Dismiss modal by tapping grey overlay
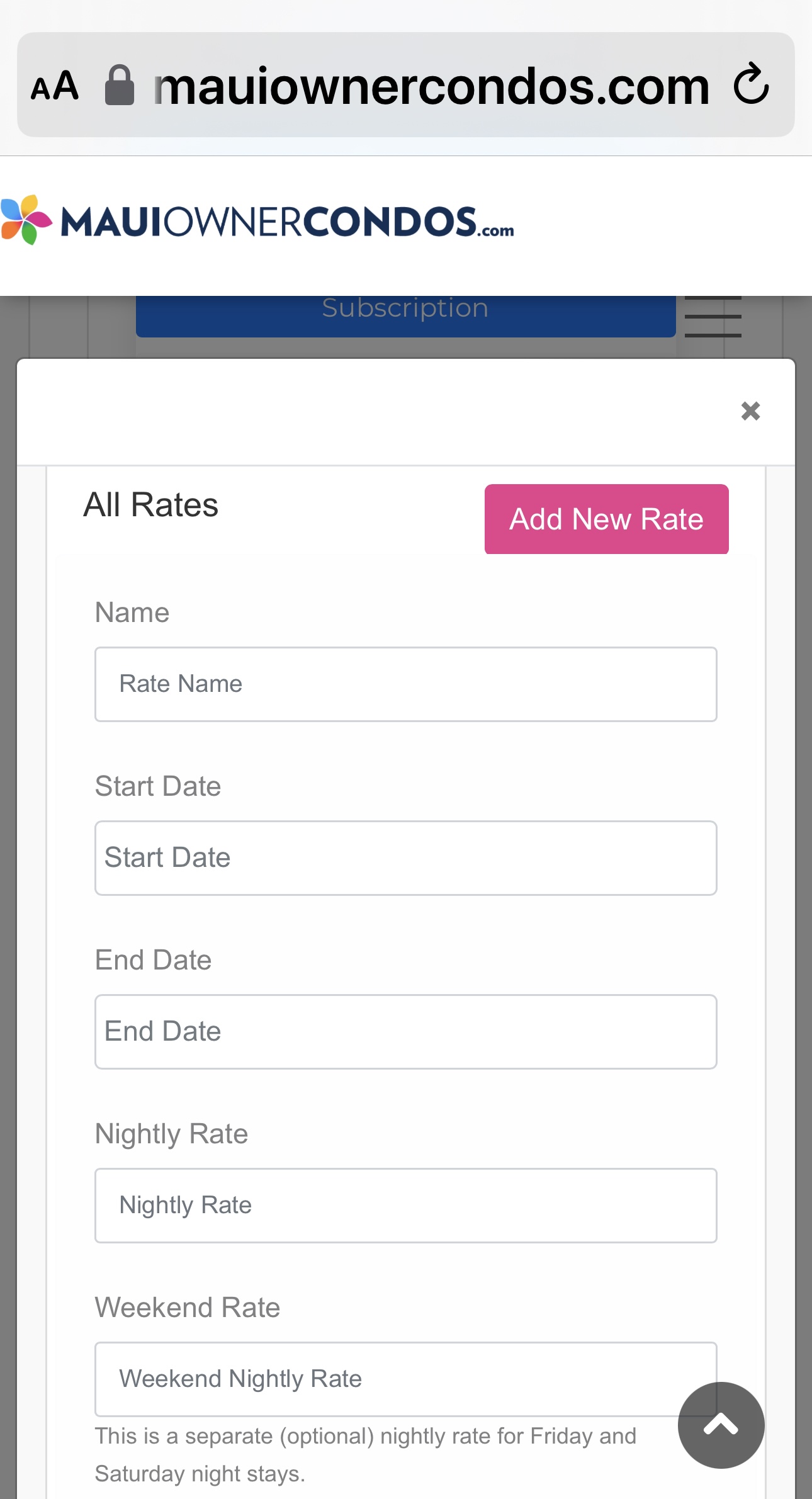This screenshot has width=812, height=1499. [9, 755]
